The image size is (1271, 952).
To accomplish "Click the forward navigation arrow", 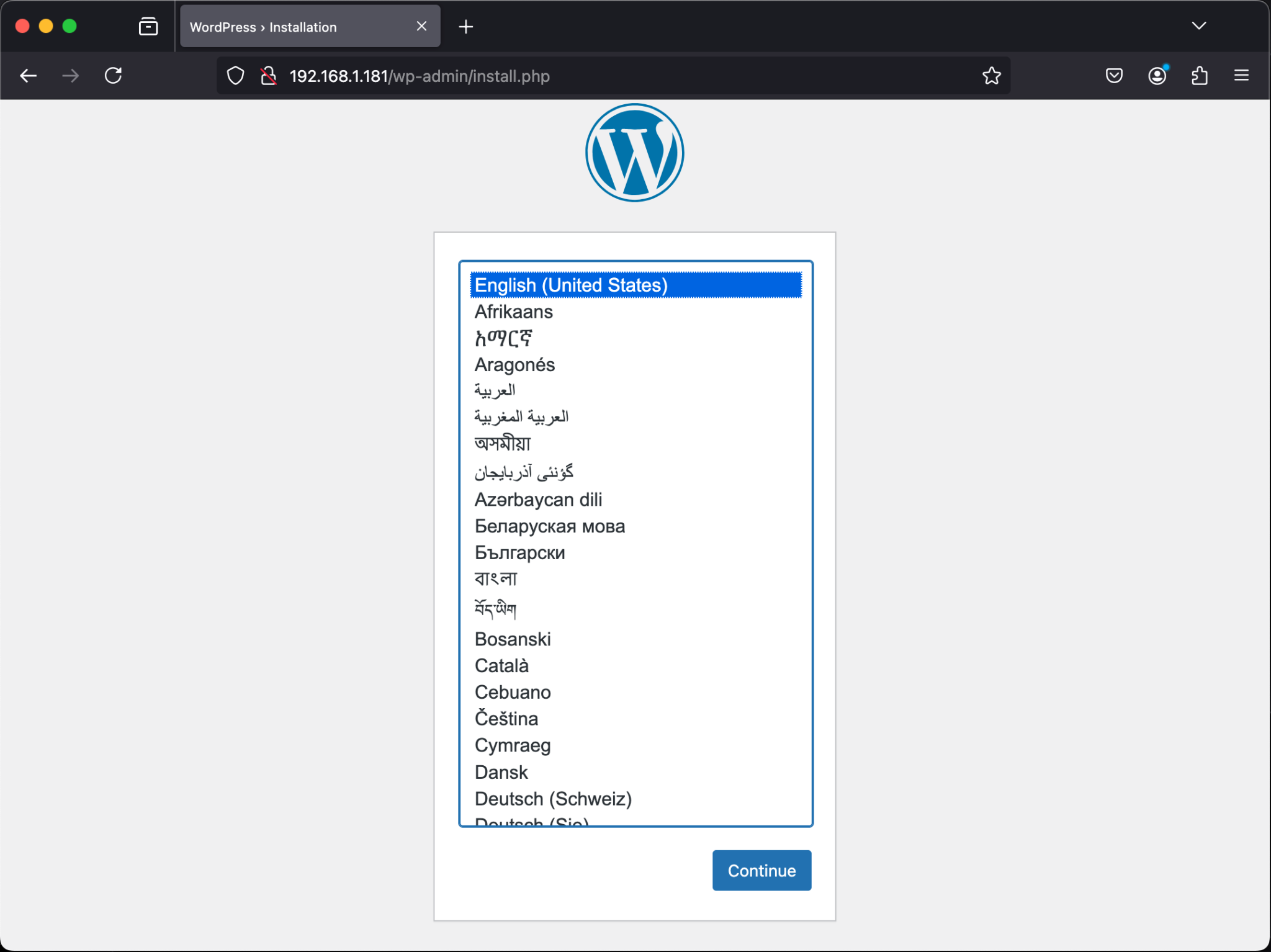I will pyautogui.click(x=71, y=75).
